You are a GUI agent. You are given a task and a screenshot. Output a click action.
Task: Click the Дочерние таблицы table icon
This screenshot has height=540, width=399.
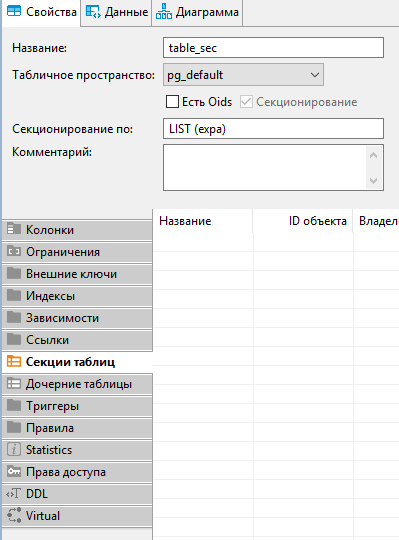[14, 383]
